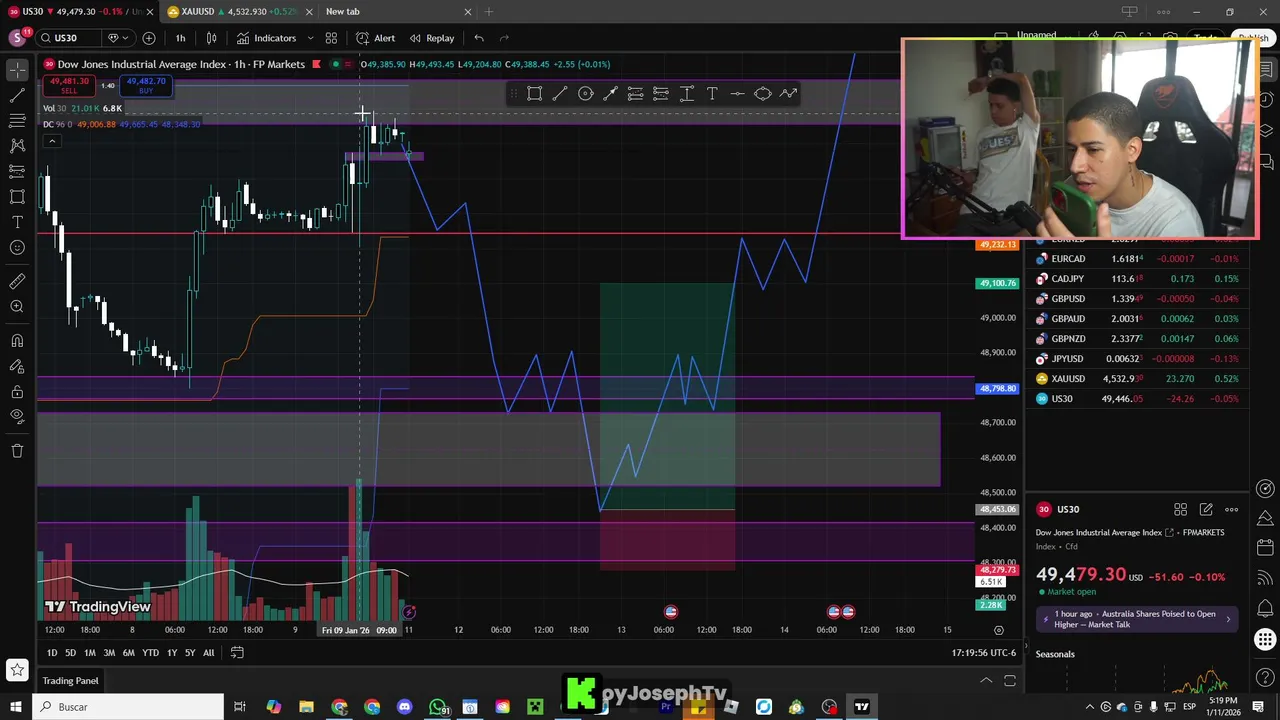Click the ellipse tool in floating toolbar
The height and width of the screenshot is (720, 1280).
[763, 94]
